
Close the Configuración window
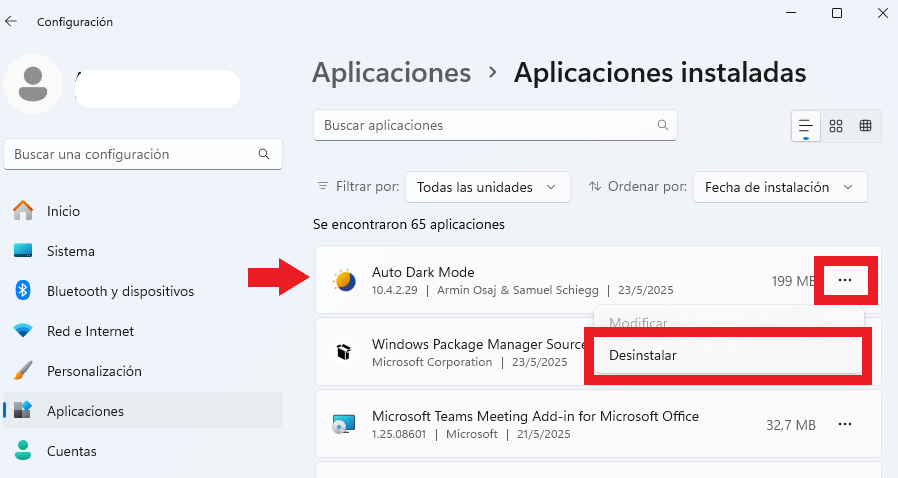click(883, 13)
